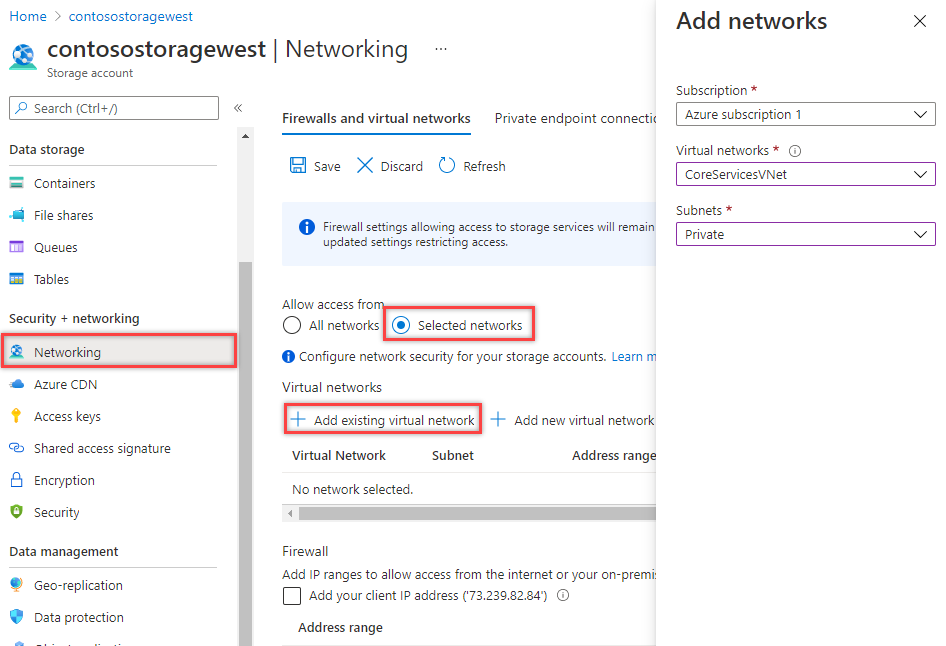
Task: Select the All networks radio option
Action: tap(292, 325)
